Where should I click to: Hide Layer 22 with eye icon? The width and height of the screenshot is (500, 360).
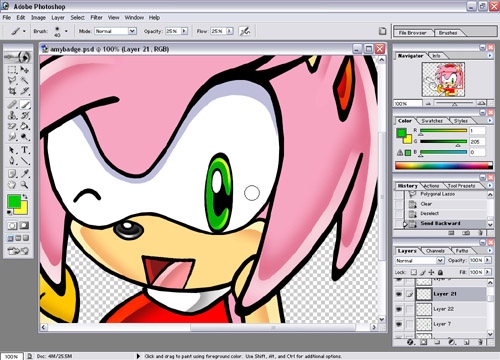pos(399,309)
